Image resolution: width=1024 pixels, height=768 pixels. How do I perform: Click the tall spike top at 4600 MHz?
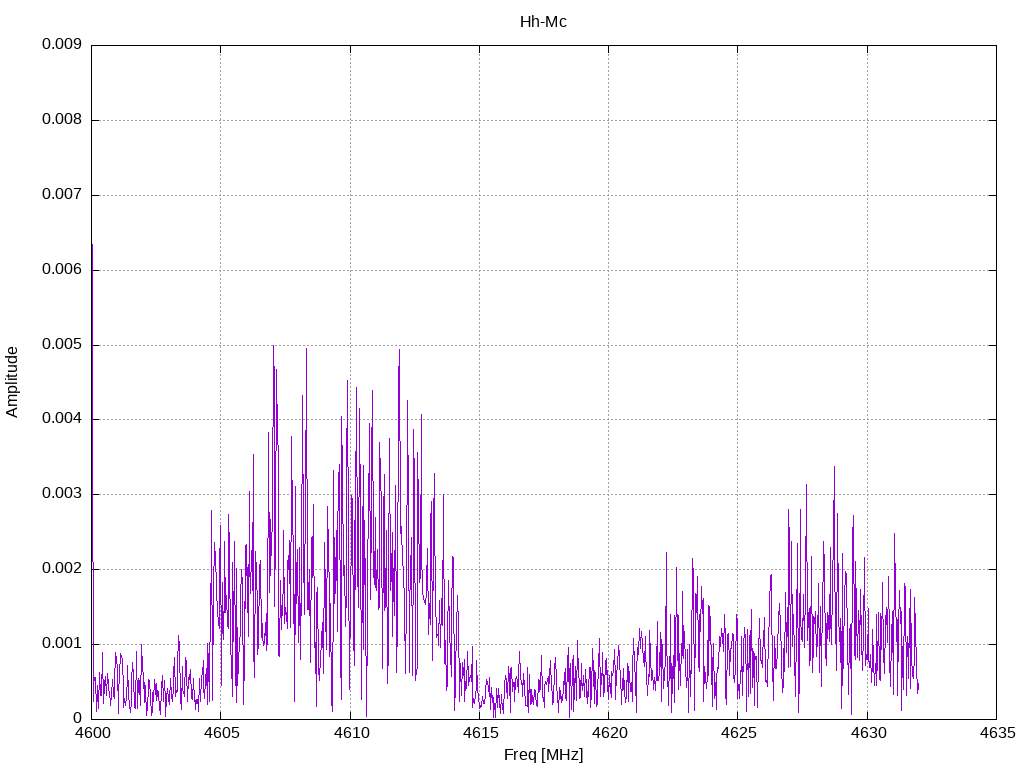coord(92,245)
